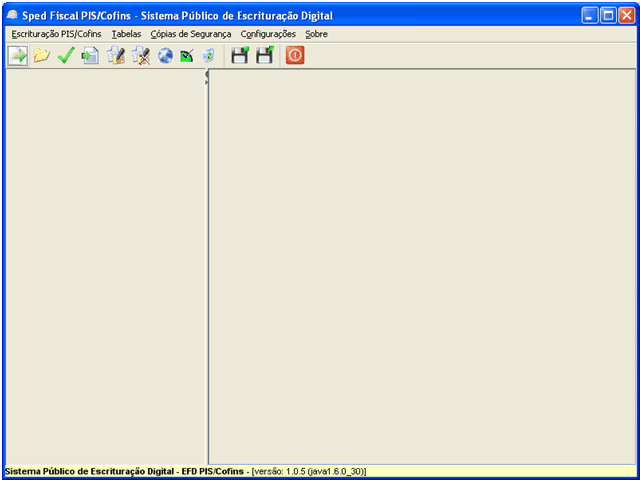Click the import document icon with green arrow
The image size is (640, 480).
point(90,56)
